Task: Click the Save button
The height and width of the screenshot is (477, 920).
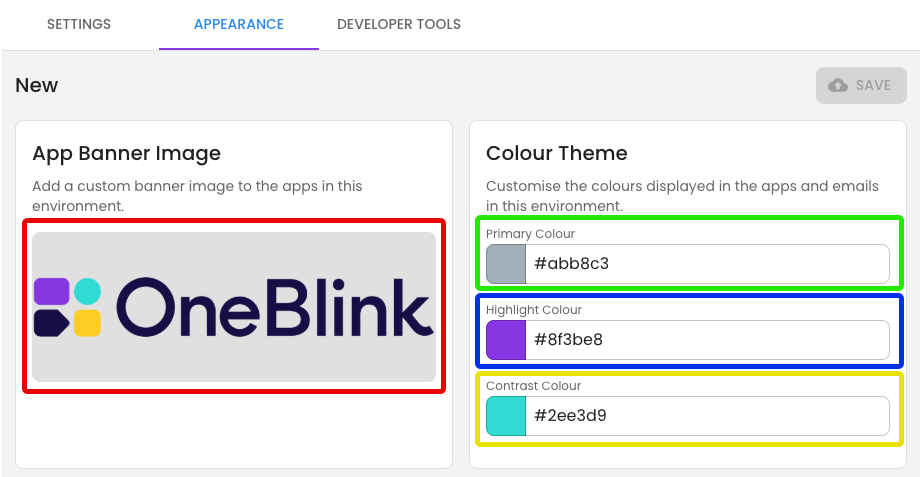Action: (861, 85)
